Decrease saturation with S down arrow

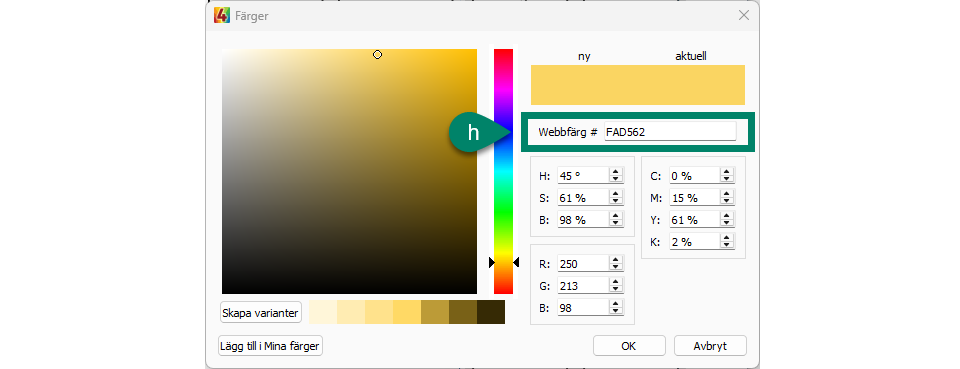615,201
